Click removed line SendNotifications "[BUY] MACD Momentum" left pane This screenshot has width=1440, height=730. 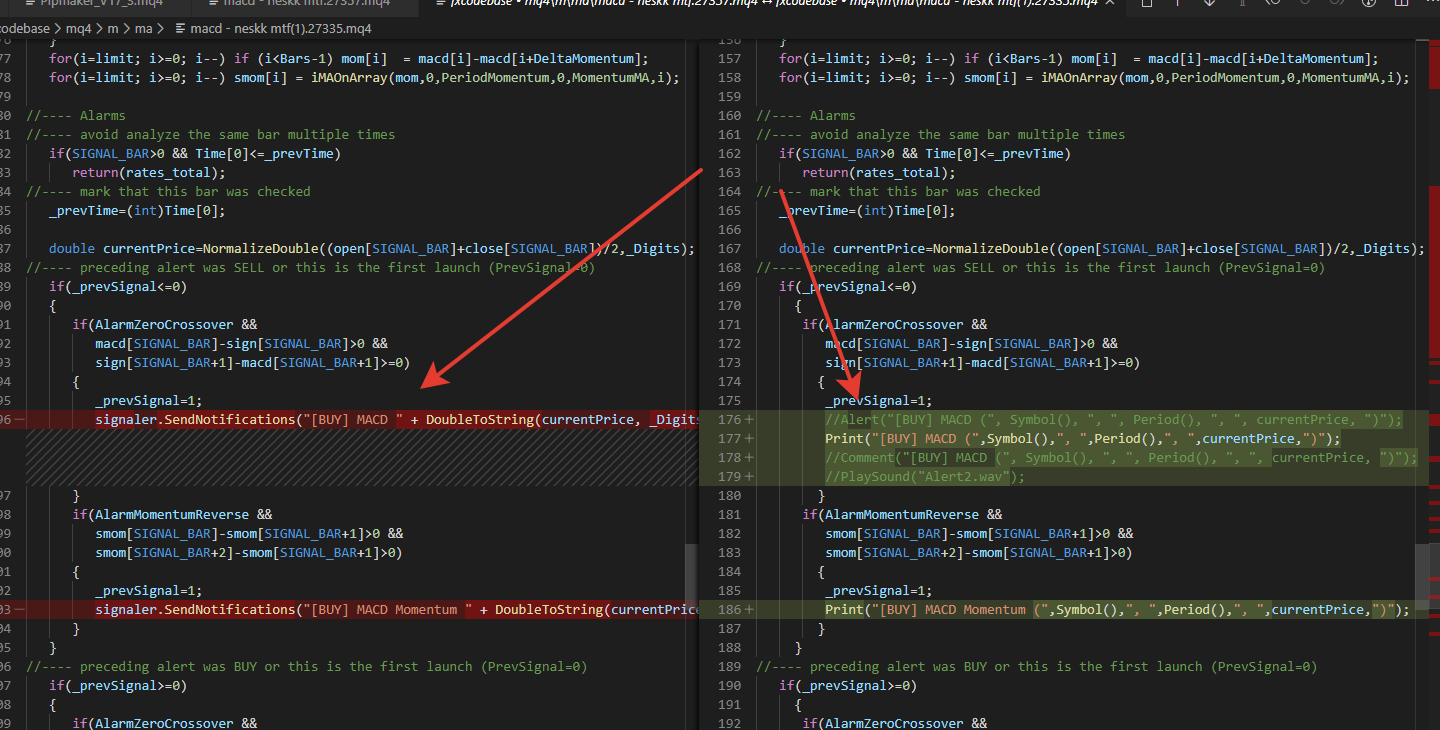(x=397, y=610)
